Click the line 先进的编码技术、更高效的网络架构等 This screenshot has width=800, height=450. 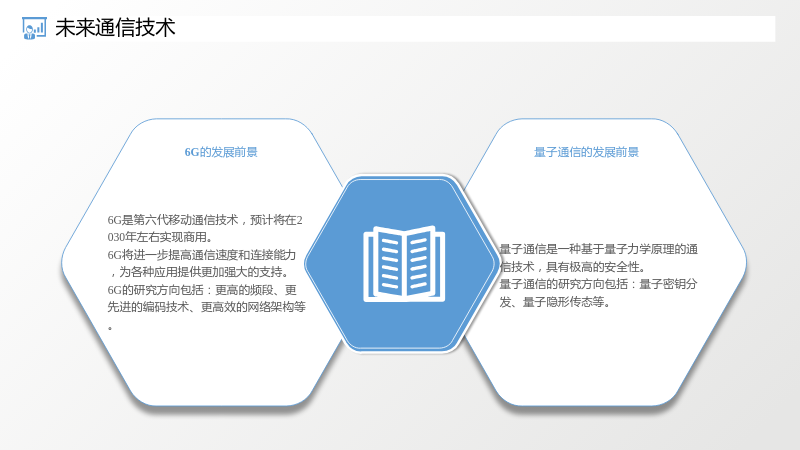207,307
